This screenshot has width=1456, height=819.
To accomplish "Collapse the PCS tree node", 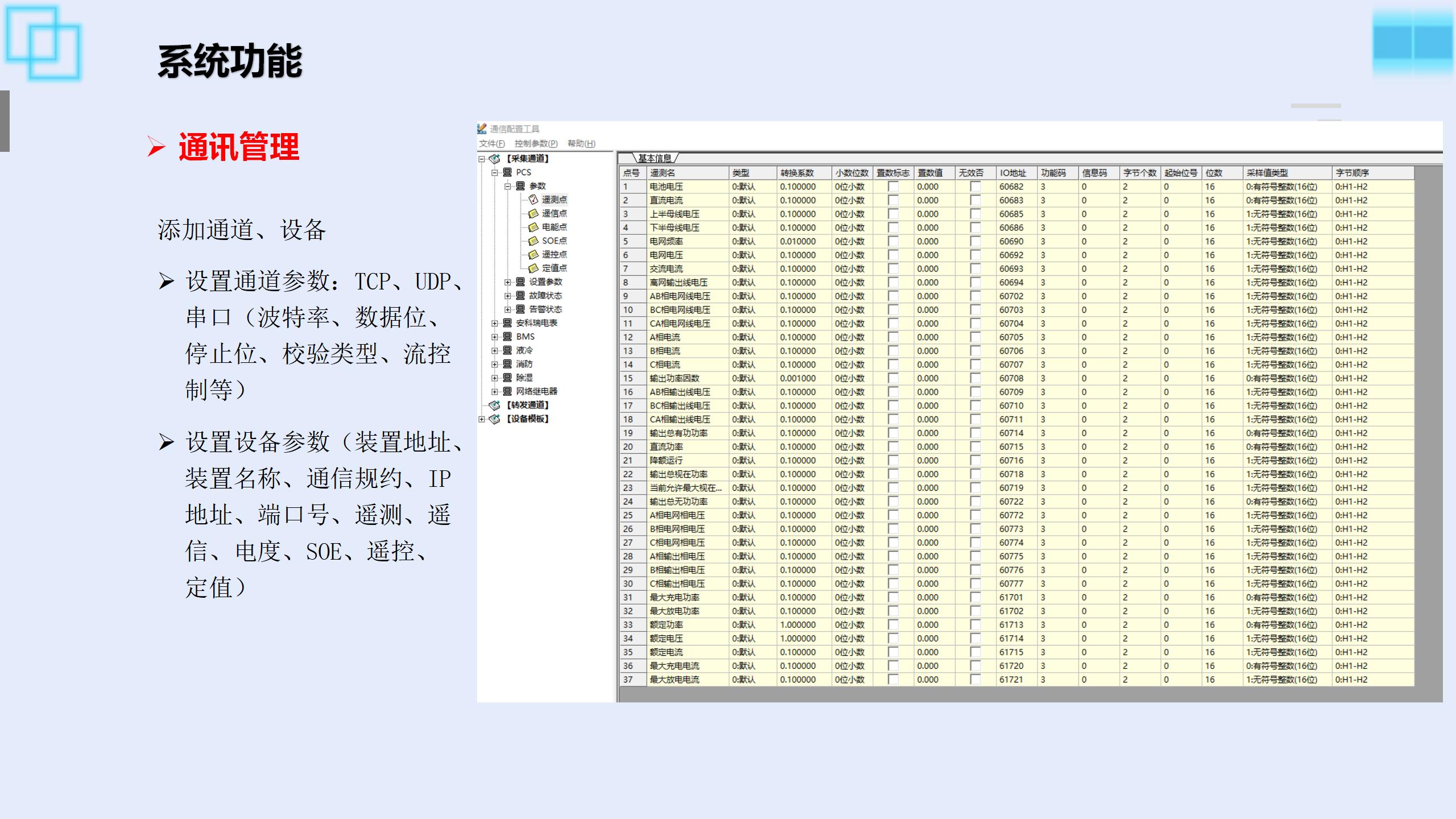I will (495, 172).
